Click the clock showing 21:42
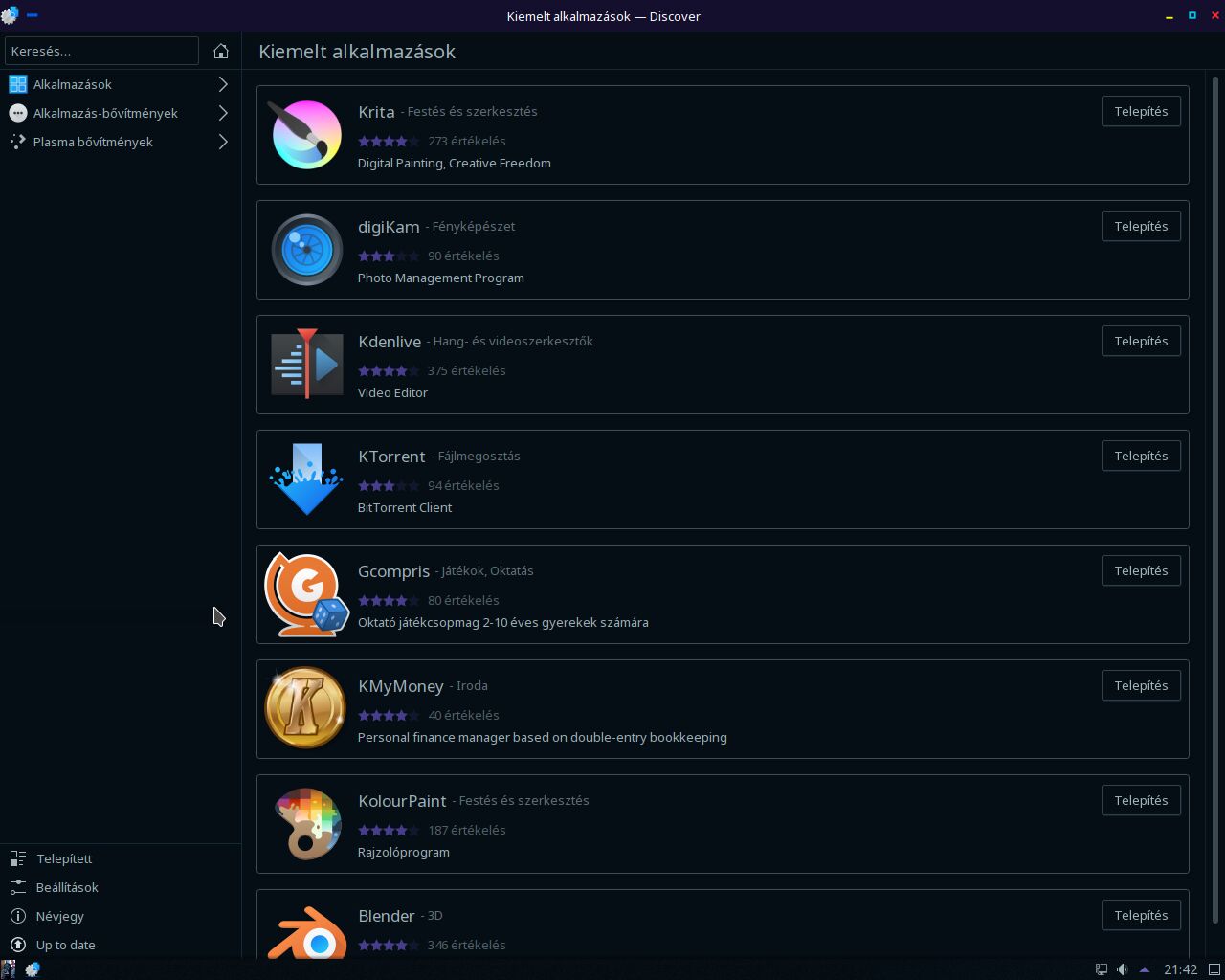 click(x=1180, y=969)
